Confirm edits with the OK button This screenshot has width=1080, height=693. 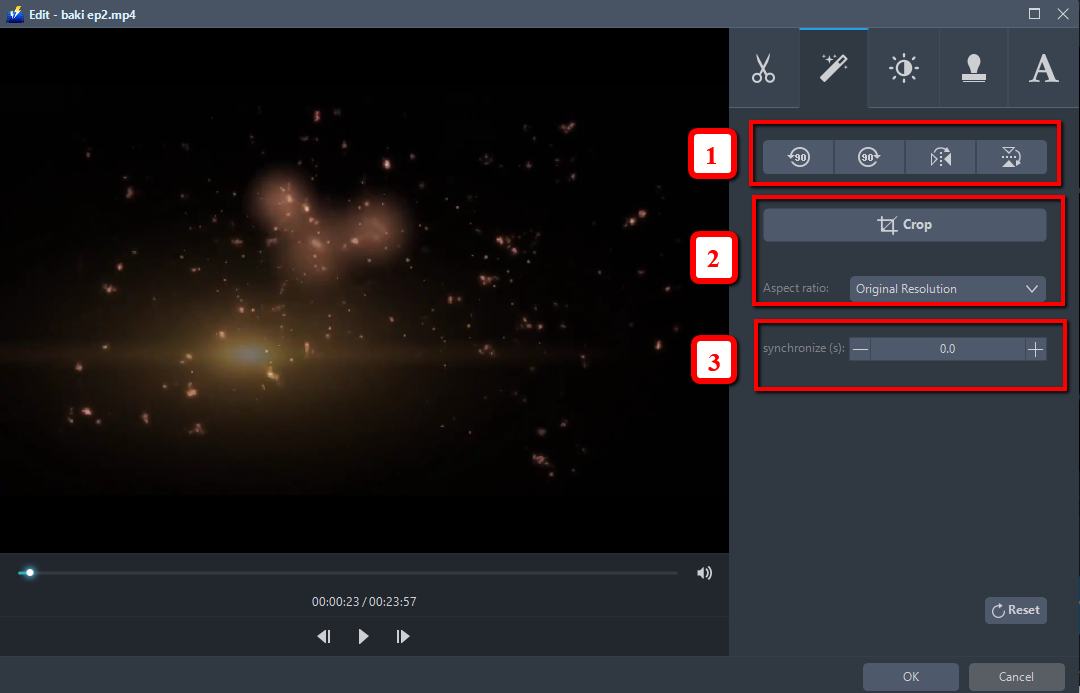click(x=910, y=676)
